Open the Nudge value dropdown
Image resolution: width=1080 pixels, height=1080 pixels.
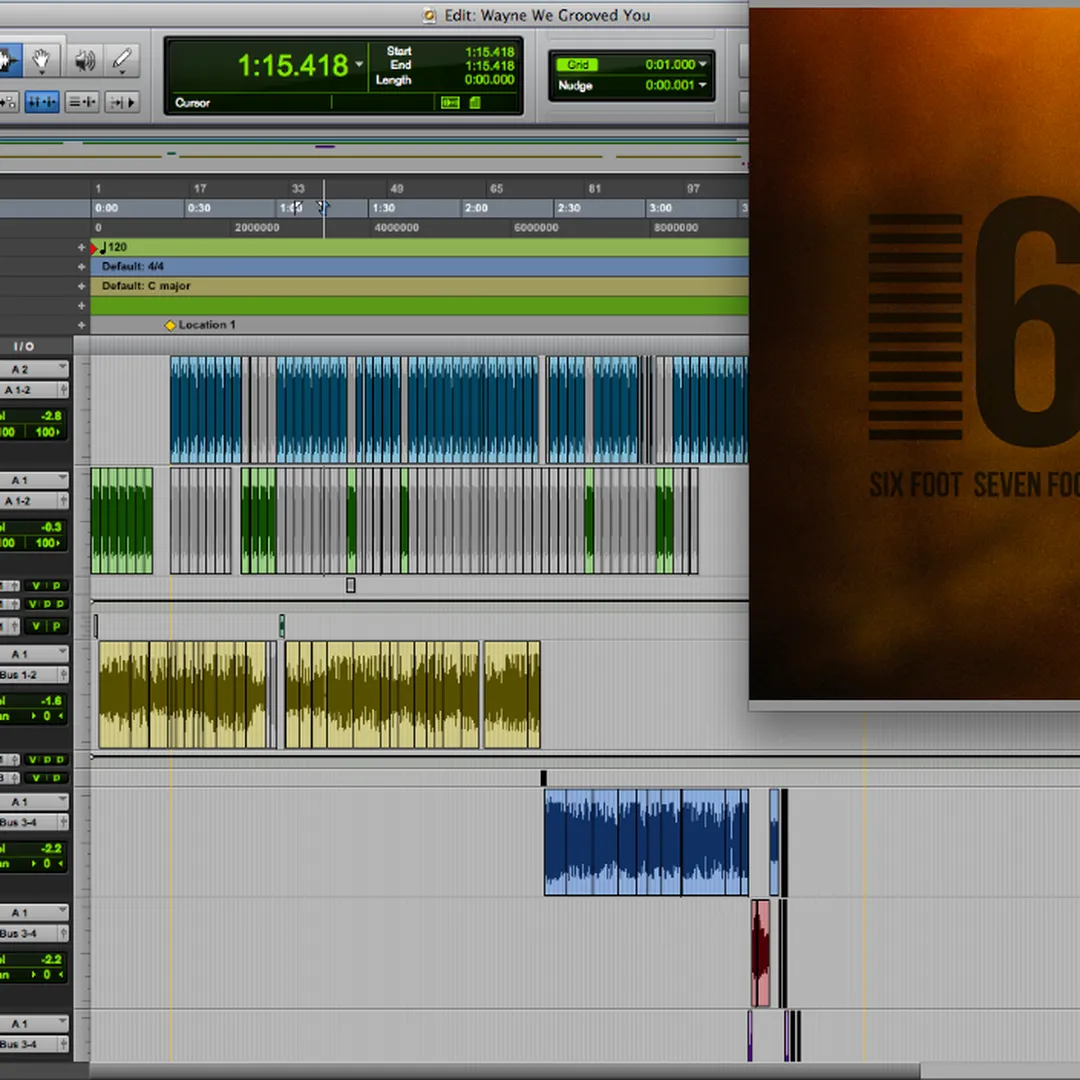point(702,86)
